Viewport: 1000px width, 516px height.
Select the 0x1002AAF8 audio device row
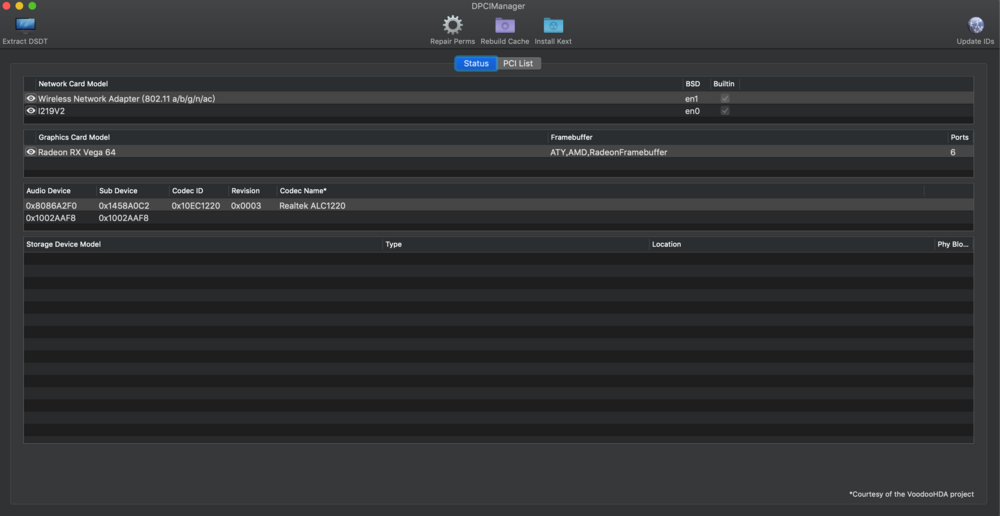click(x=51, y=217)
